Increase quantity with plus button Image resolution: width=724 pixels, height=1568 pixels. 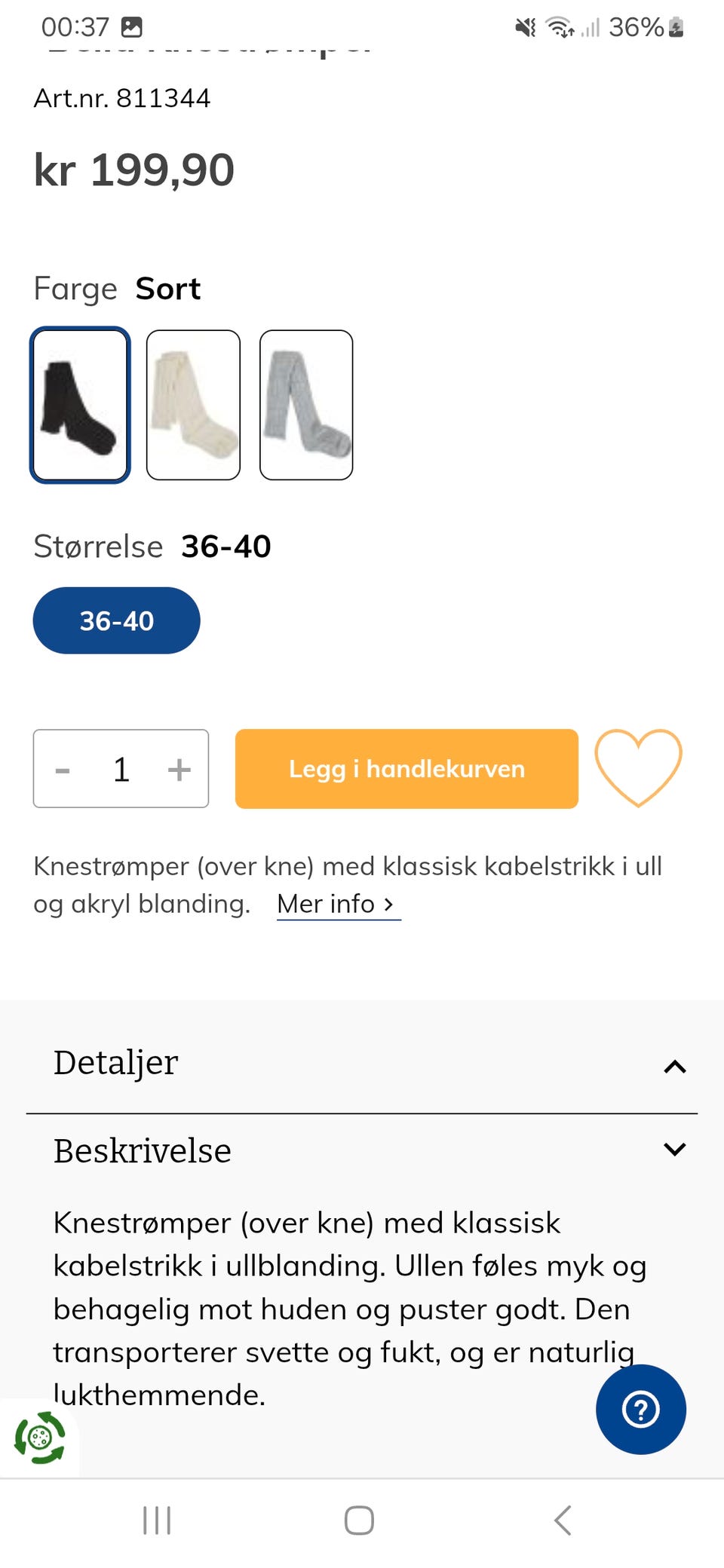[179, 770]
